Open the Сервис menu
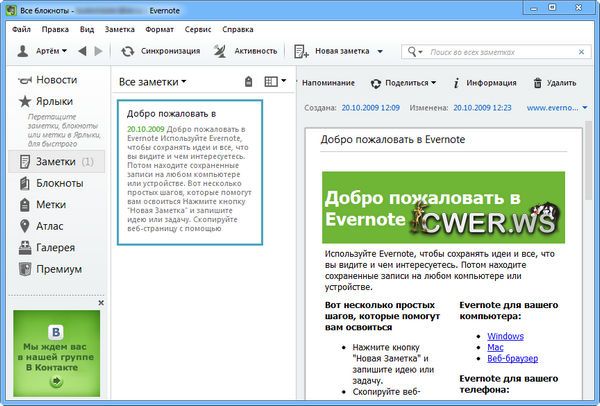The height and width of the screenshot is (406, 600). pyautogui.click(x=197, y=30)
